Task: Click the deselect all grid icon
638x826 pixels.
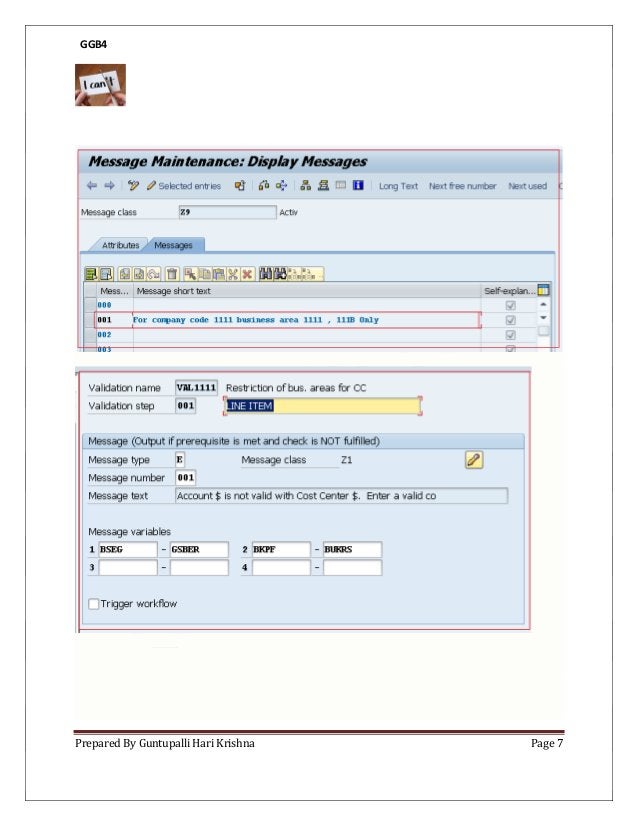Action: point(106,274)
